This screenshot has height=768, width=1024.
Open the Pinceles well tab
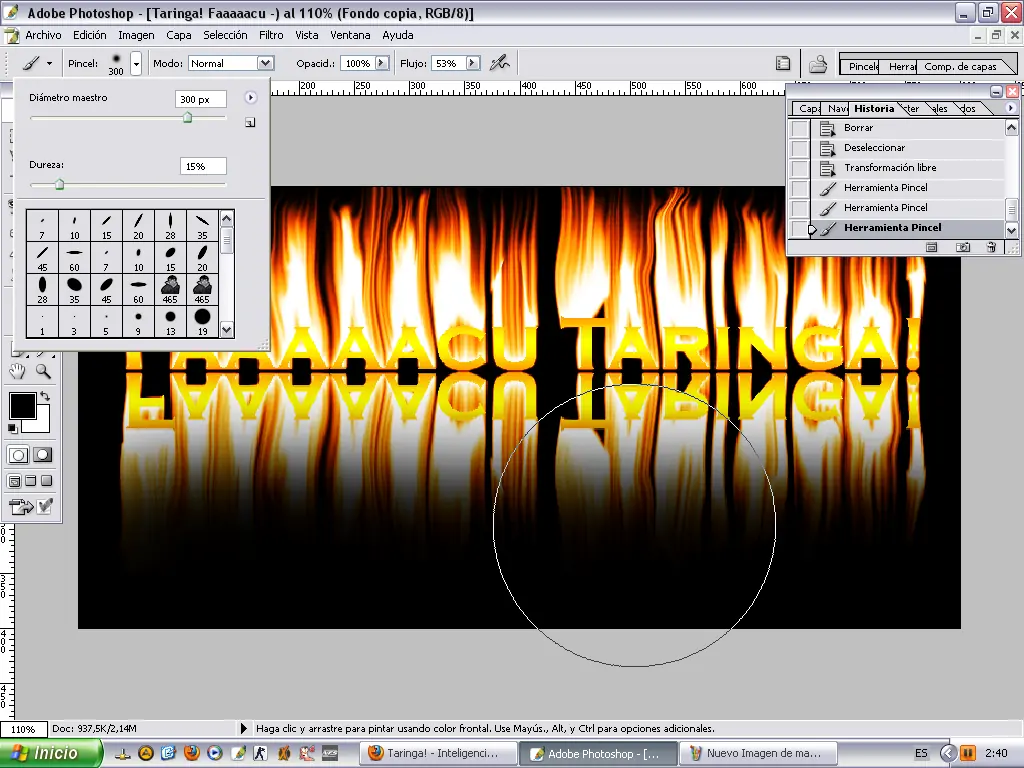tap(862, 67)
